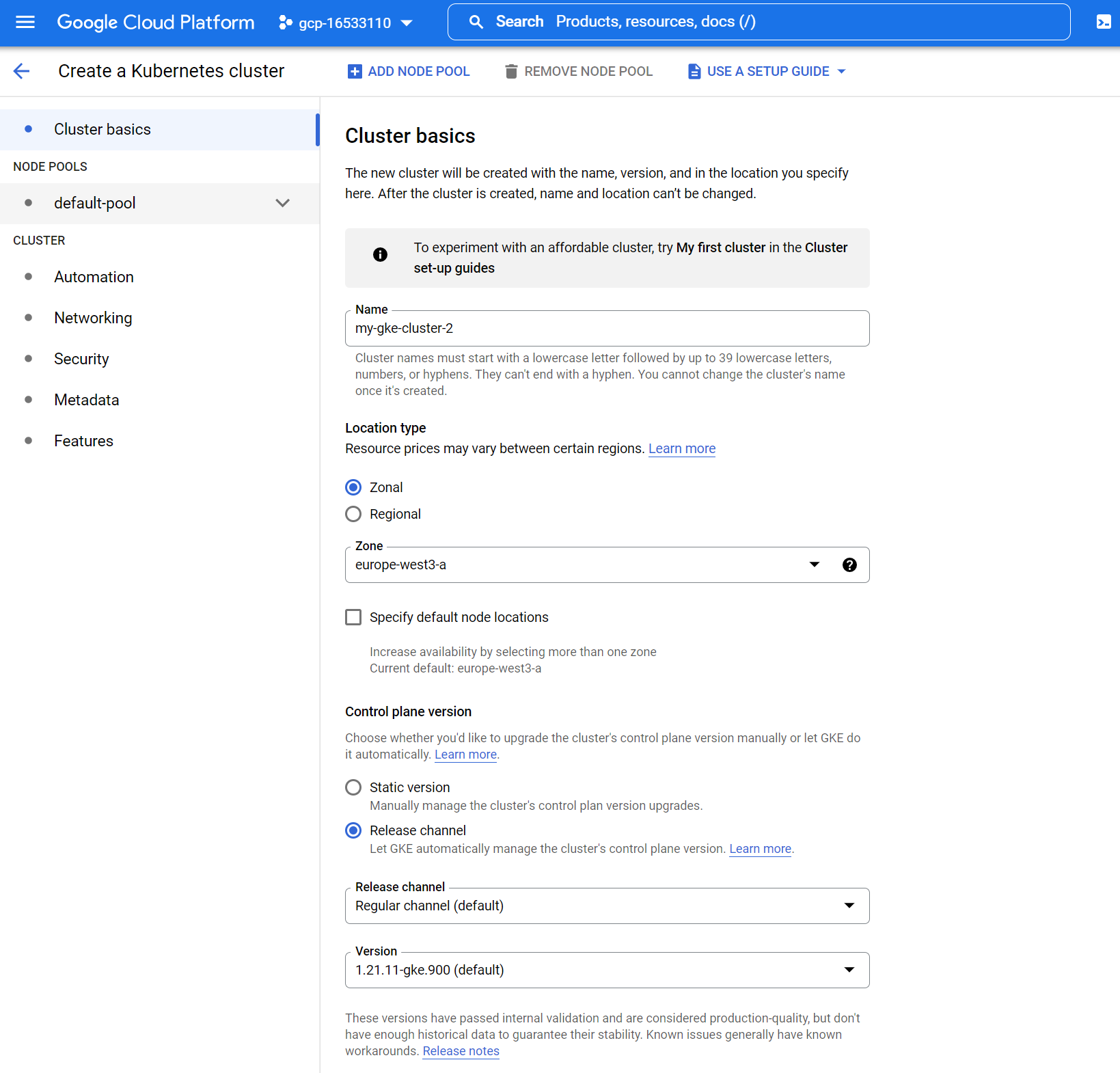Click the info icon in guide banner

click(381, 254)
